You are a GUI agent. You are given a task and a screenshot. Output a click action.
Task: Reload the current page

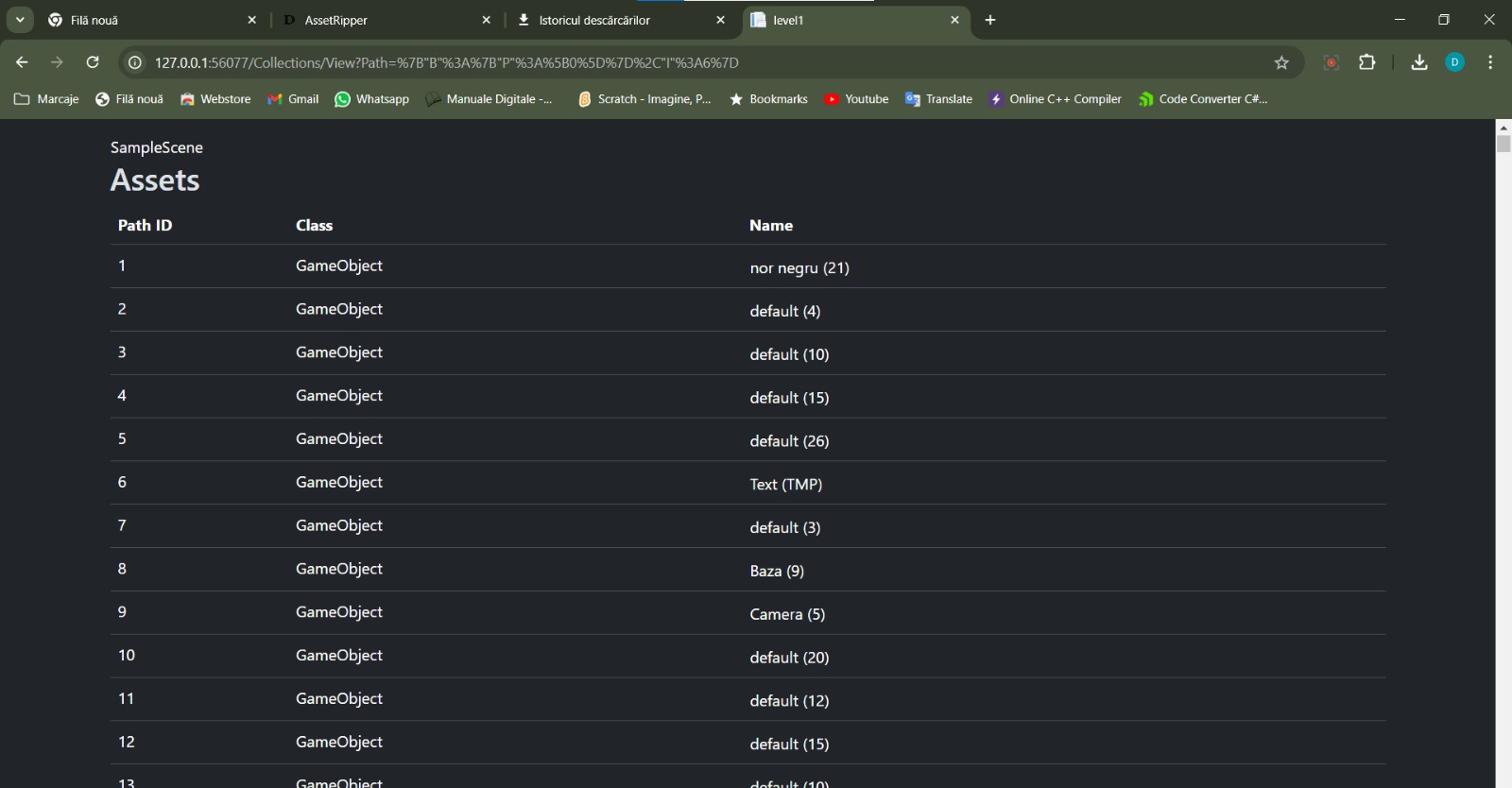pyautogui.click(x=93, y=62)
